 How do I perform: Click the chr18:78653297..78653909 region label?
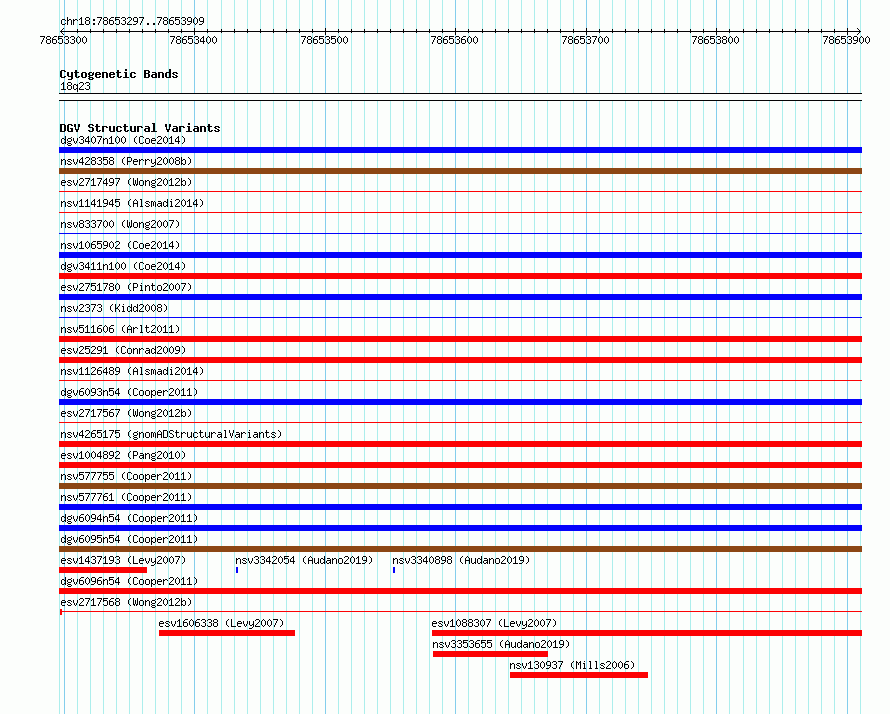pos(132,21)
